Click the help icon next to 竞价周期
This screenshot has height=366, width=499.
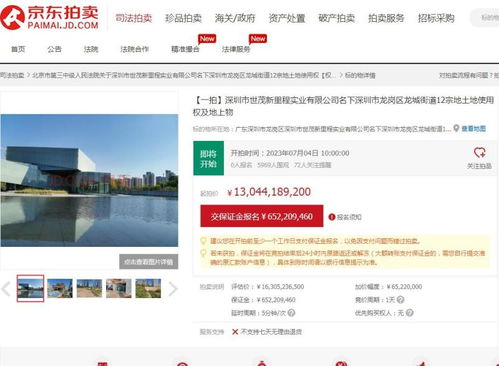(401, 300)
